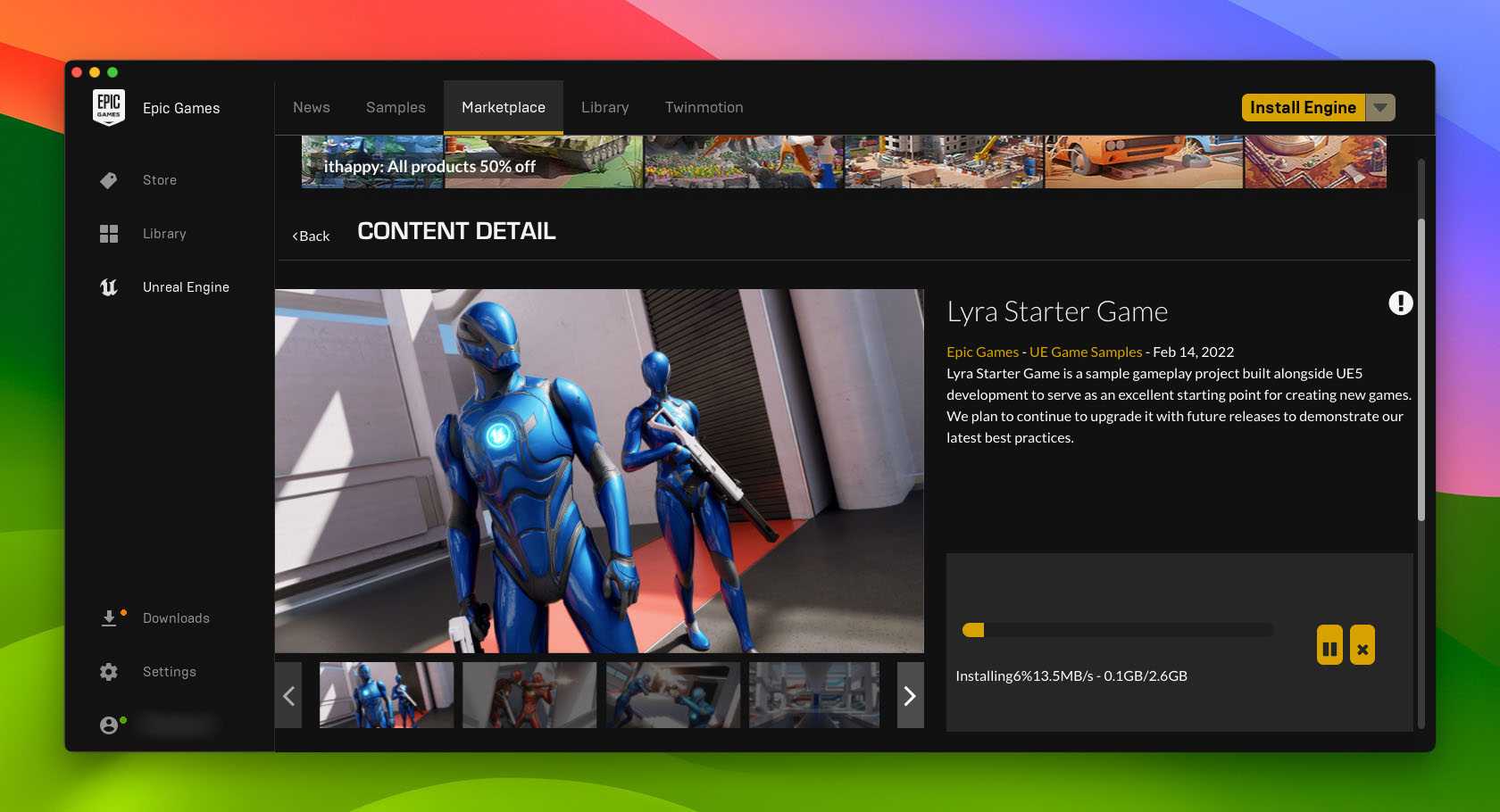The width and height of the screenshot is (1500, 812).
Task: Switch to the Samples tab
Action: pyautogui.click(x=396, y=108)
